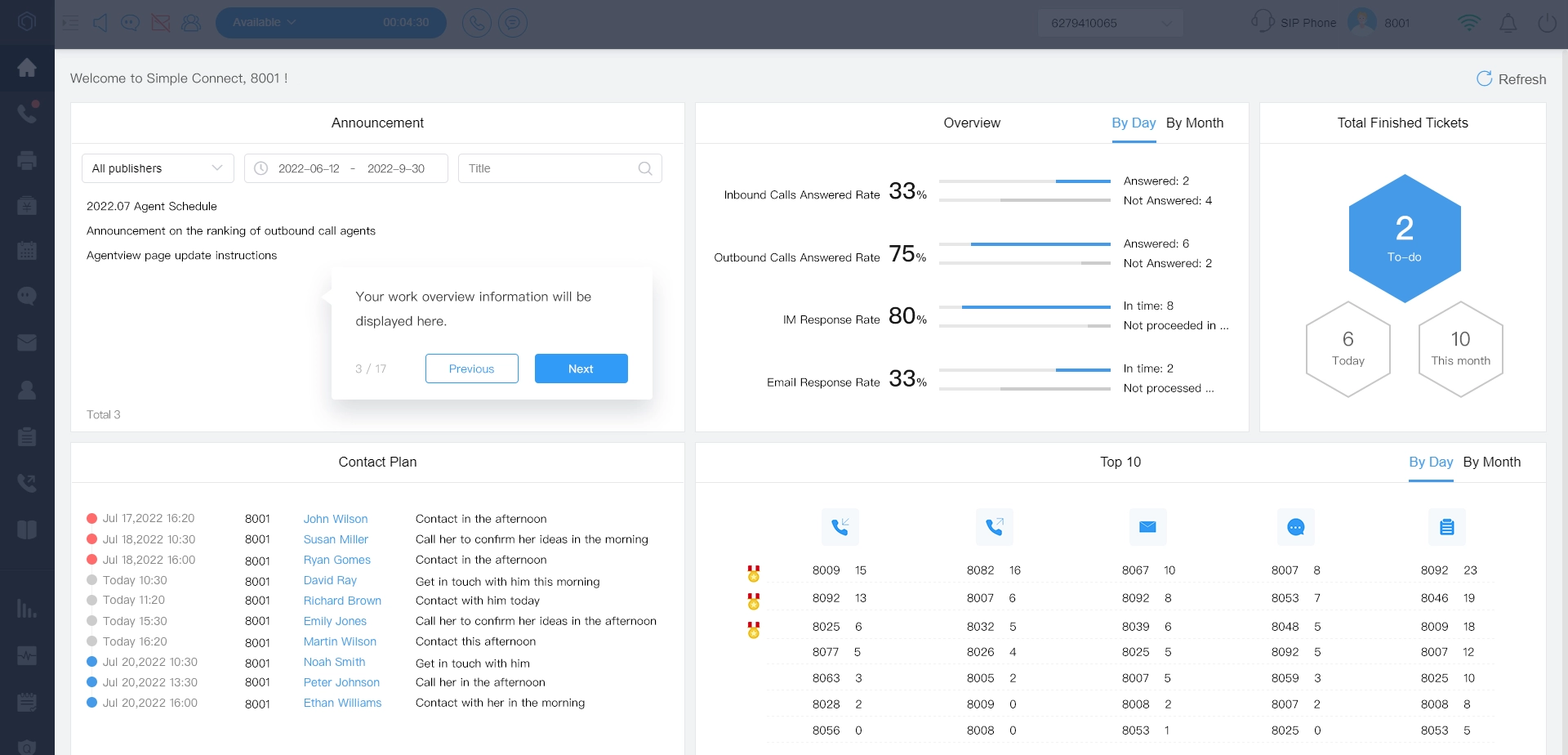Screen dimensions: 1568x755
Task: Select the email ranking icon in Top 10
Action: pos(1147,527)
